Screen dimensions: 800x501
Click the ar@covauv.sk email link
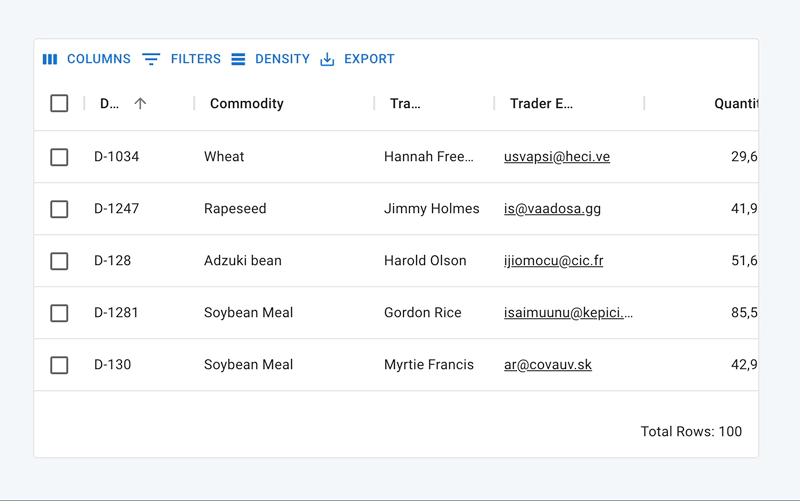point(548,365)
